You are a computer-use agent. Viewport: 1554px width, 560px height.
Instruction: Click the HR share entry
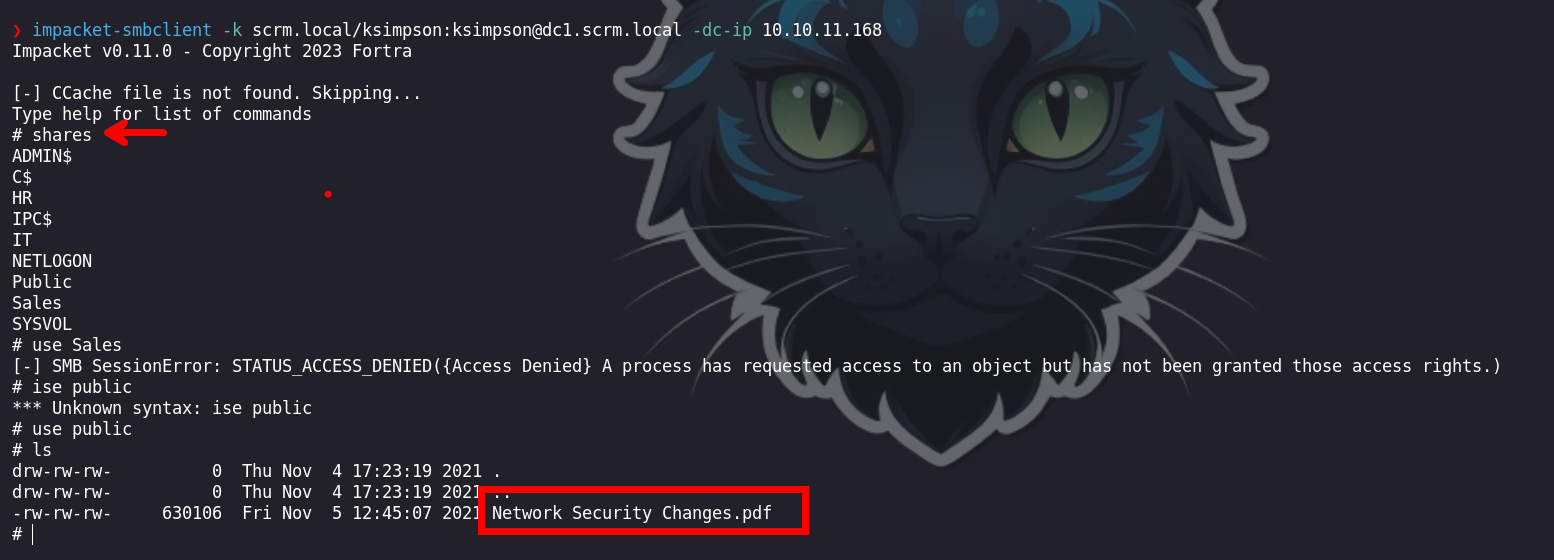point(22,198)
